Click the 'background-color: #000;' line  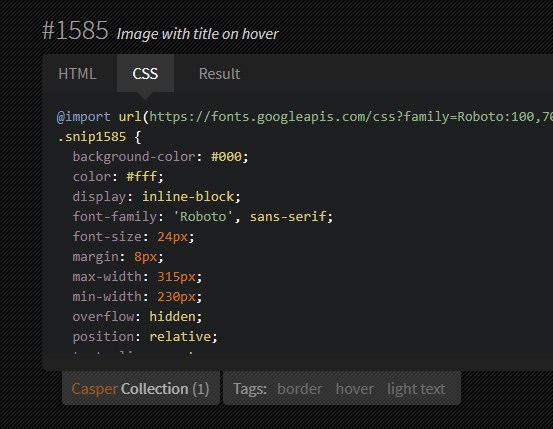(160, 157)
